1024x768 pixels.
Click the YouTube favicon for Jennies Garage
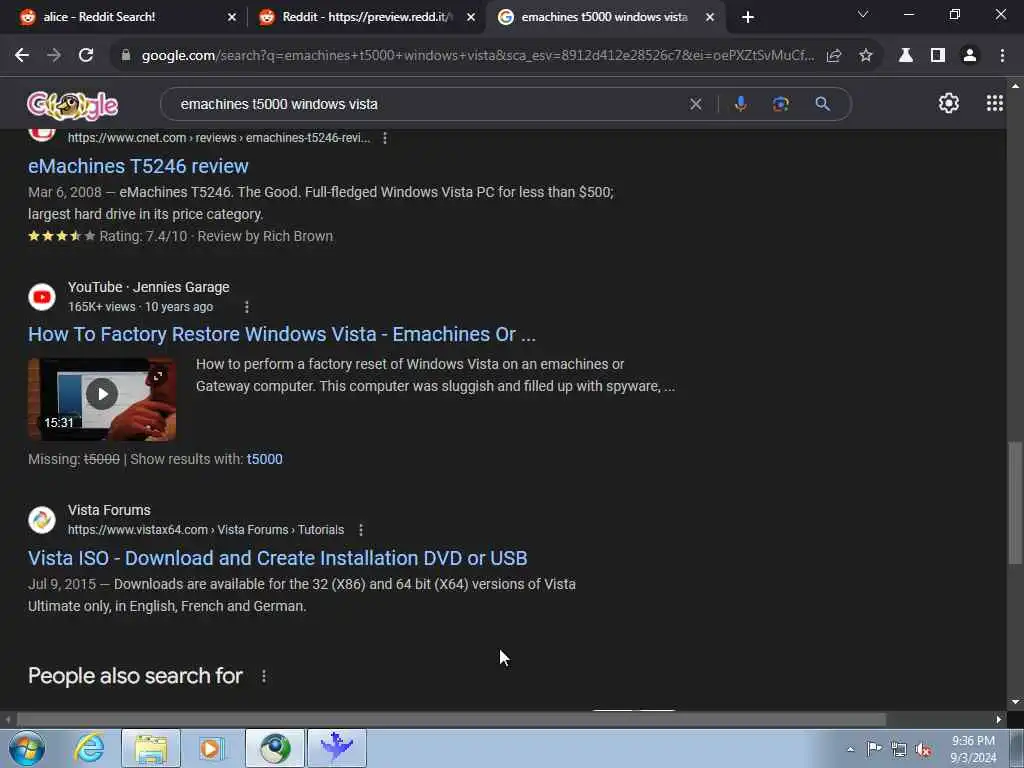click(x=42, y=297)
